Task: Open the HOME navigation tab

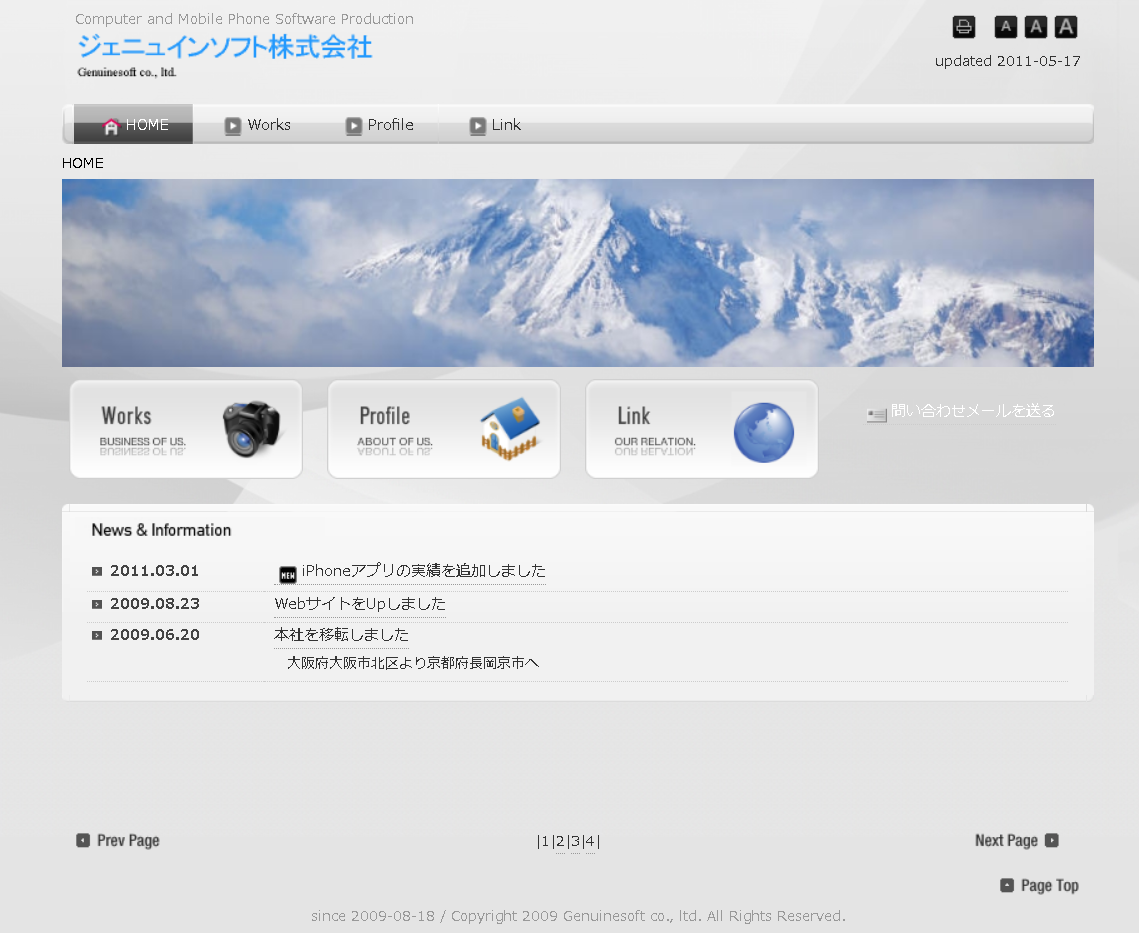Action: click(x=134, y=125)
